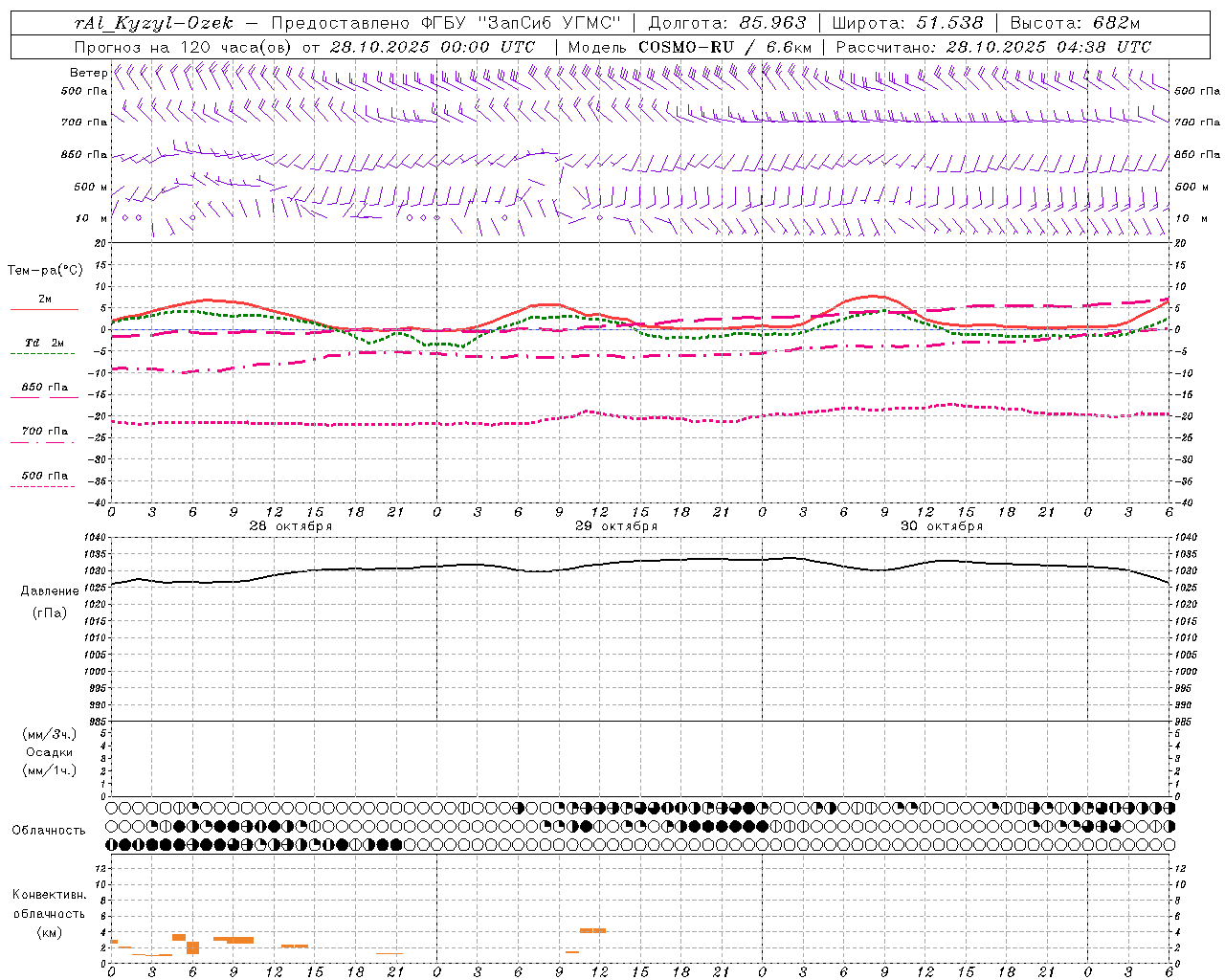The image size is (1225, 980).
Task: Click the (мм/3ч.) precipitation unit label
Action: click(50, 735)
